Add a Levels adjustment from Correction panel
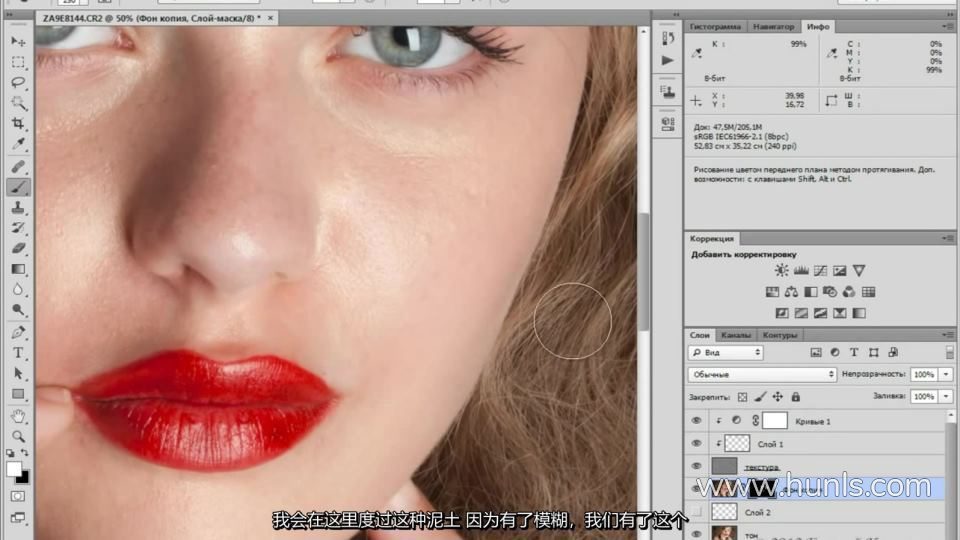 pyautogui.click(x=800, y=271)
